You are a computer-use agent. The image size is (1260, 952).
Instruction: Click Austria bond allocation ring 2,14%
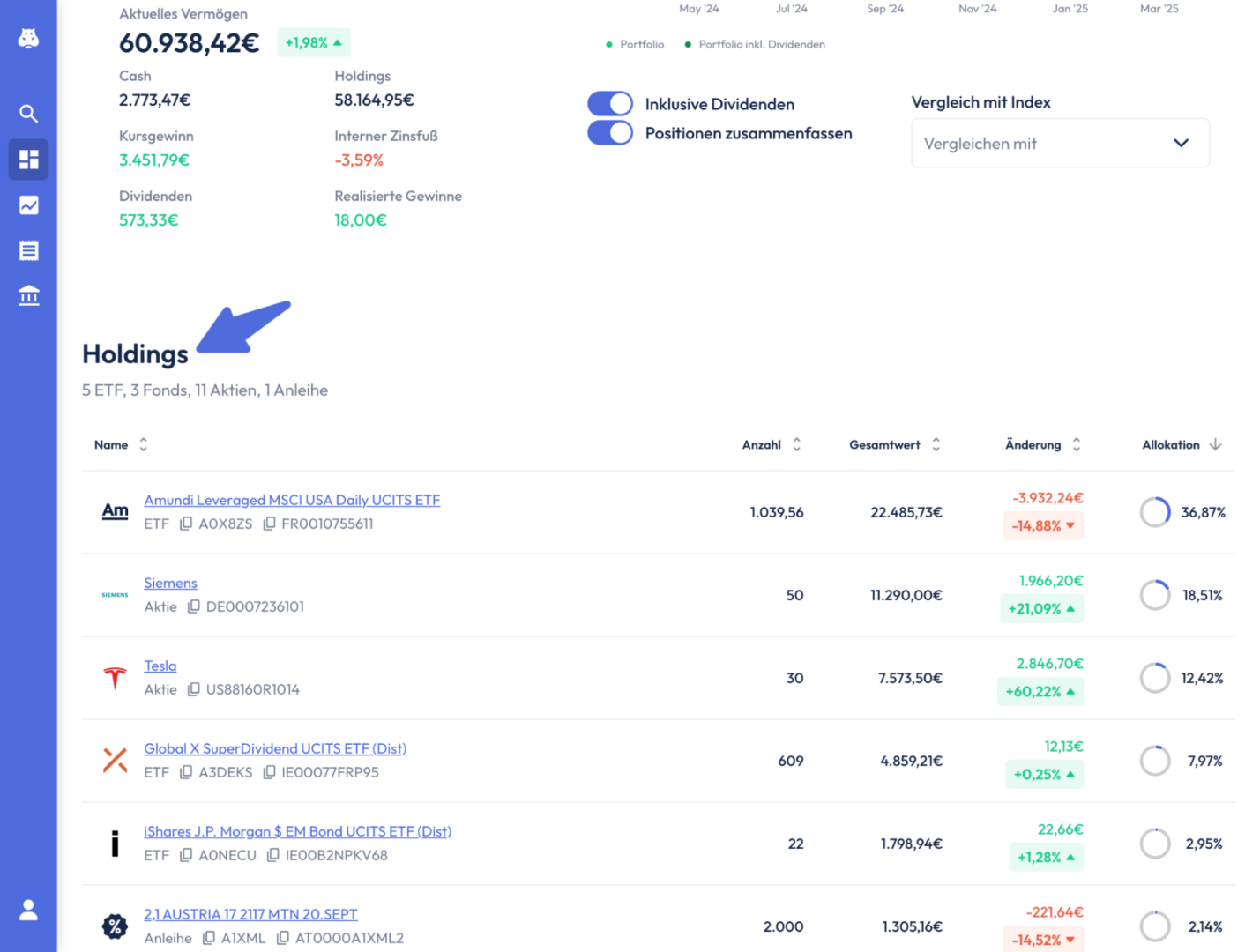coord(1154,926)
